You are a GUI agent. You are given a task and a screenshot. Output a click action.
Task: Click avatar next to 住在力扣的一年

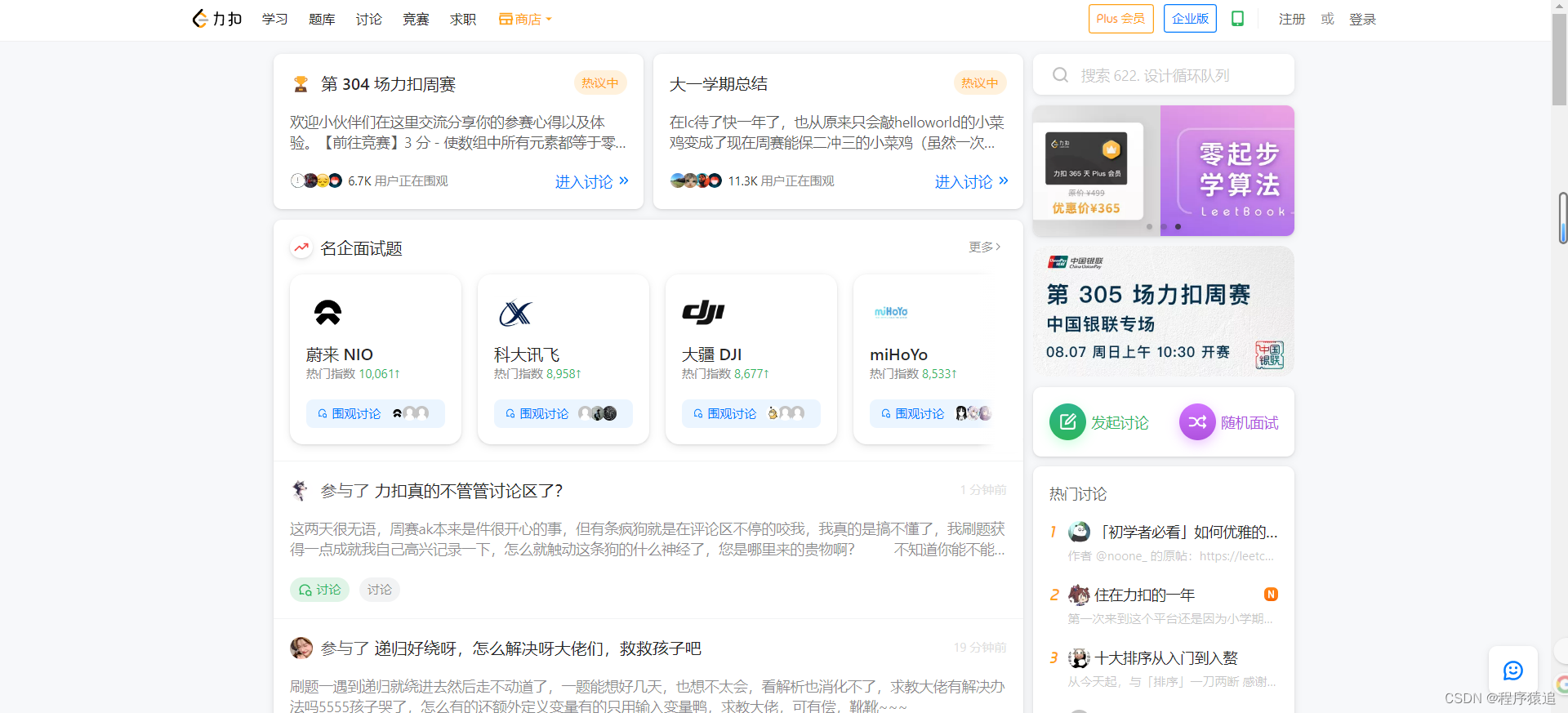click(x=1079, y=595)
